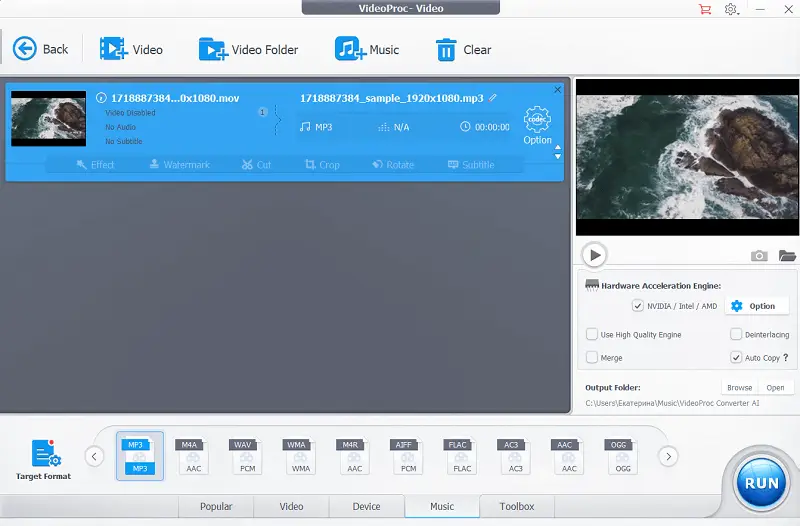800x526 pixels.
Task: Click the output folder path text
Action: click(x=672, y=403)
